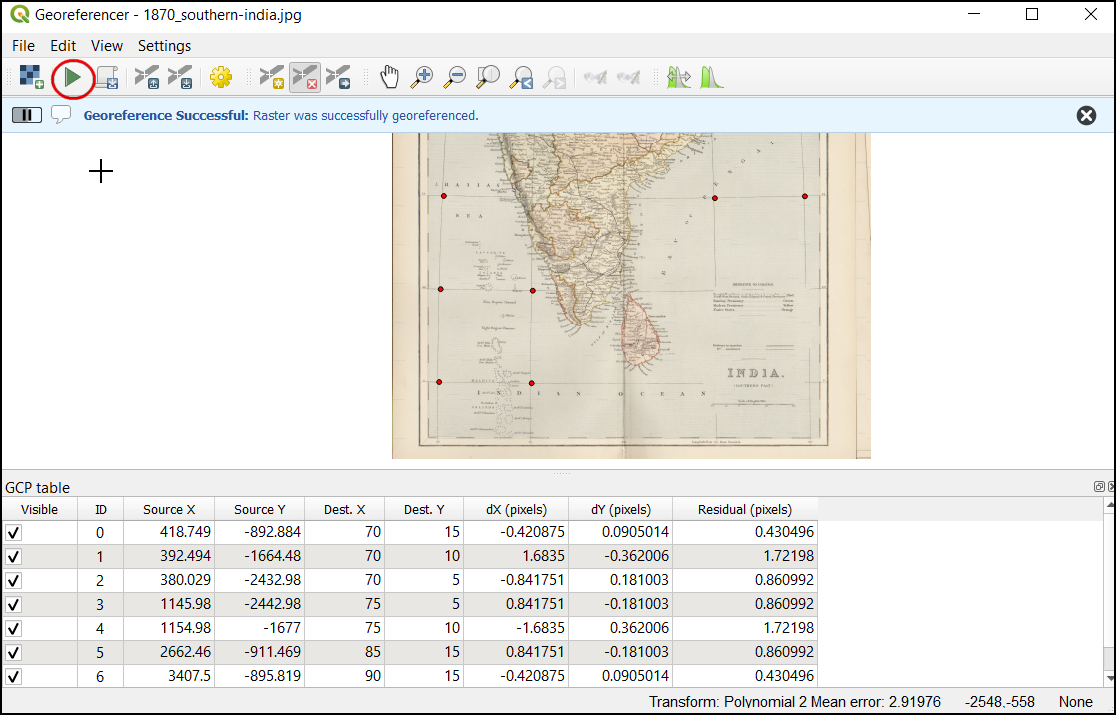1116x715 pixels.
Task: Activate the Pan hand tool
Action: 389,77
